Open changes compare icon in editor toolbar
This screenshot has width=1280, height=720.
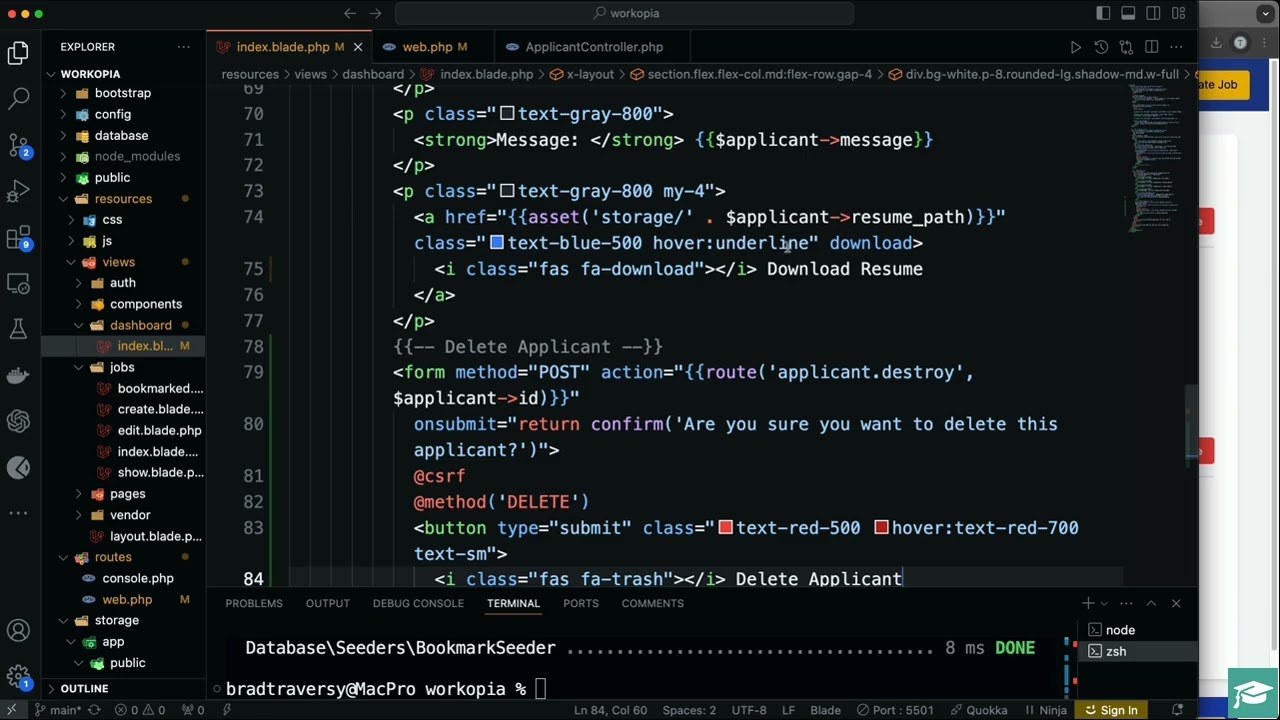point(1126,47)
